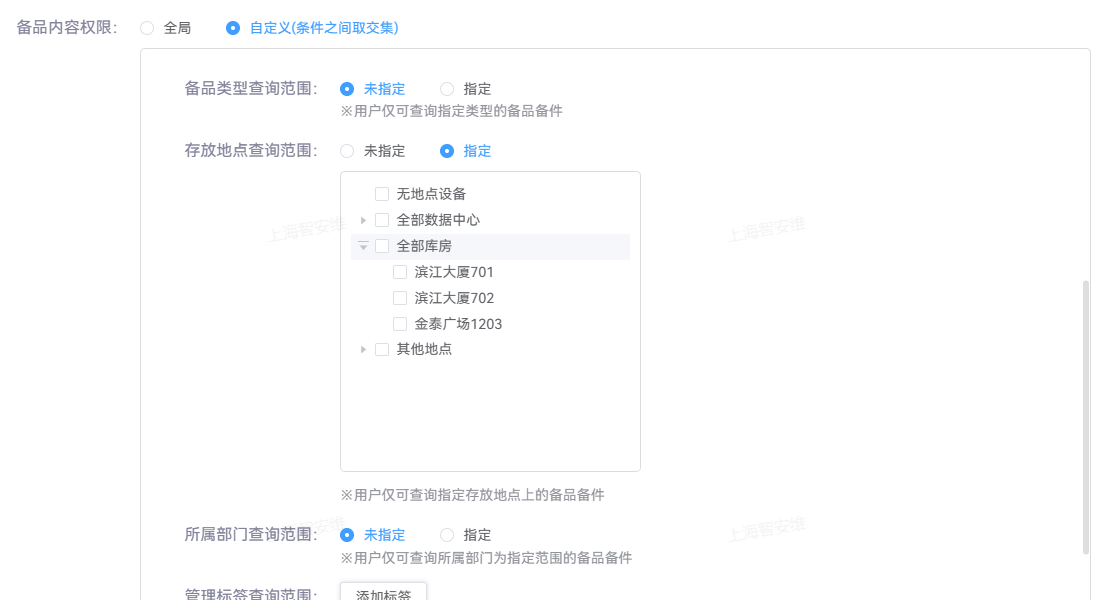Click the 全部库房 label
The image size is (1109, 613).
424,246
